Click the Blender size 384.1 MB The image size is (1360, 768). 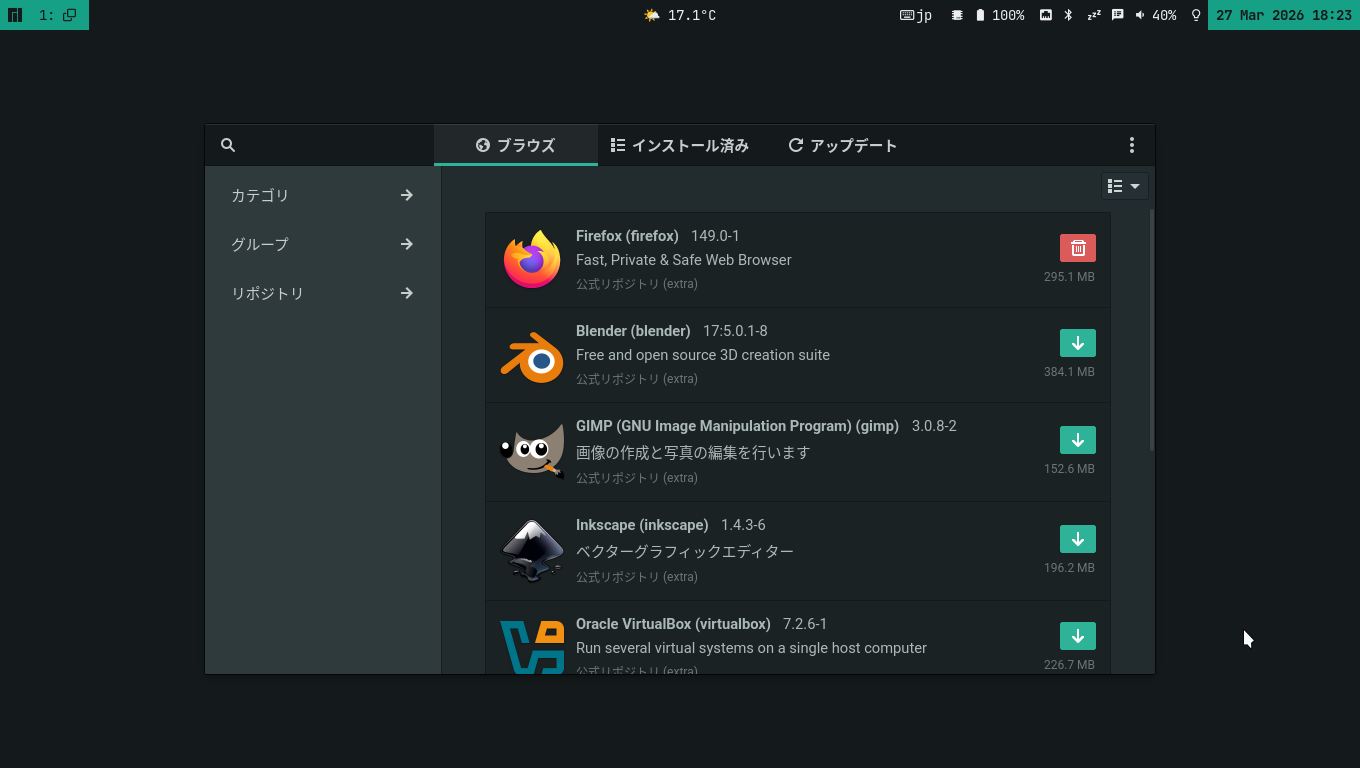[x=1069, y=372]
